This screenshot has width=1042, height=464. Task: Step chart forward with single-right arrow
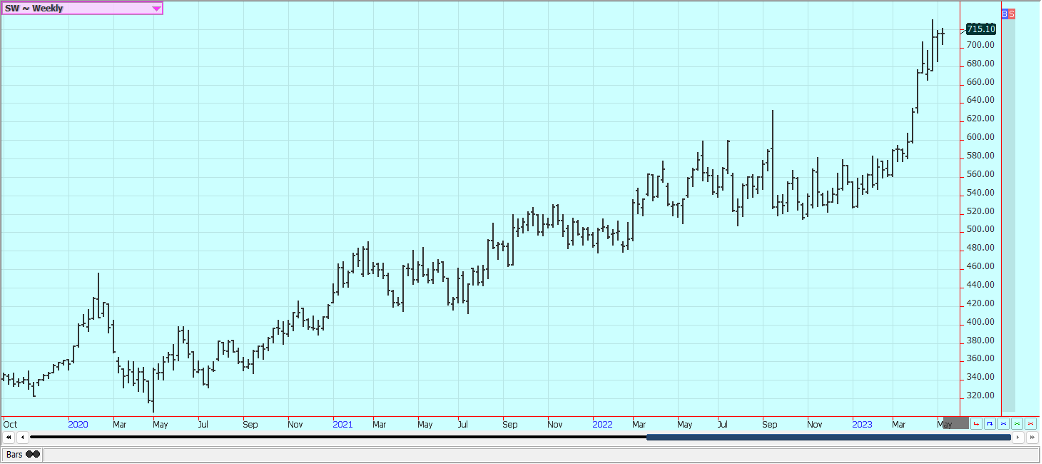tap(1019, 437)
